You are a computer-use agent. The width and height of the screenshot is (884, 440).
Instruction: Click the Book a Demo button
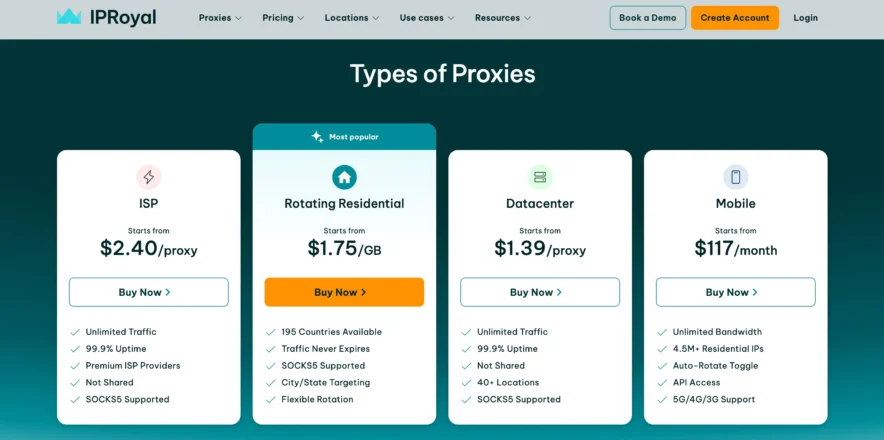(x=647, y=18)
